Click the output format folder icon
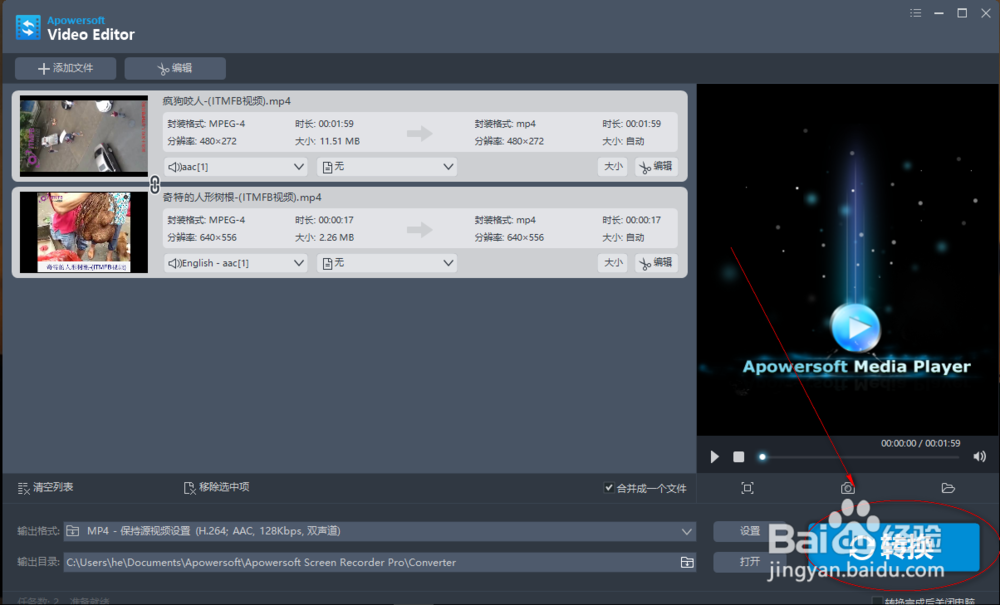 coord(73,531)
